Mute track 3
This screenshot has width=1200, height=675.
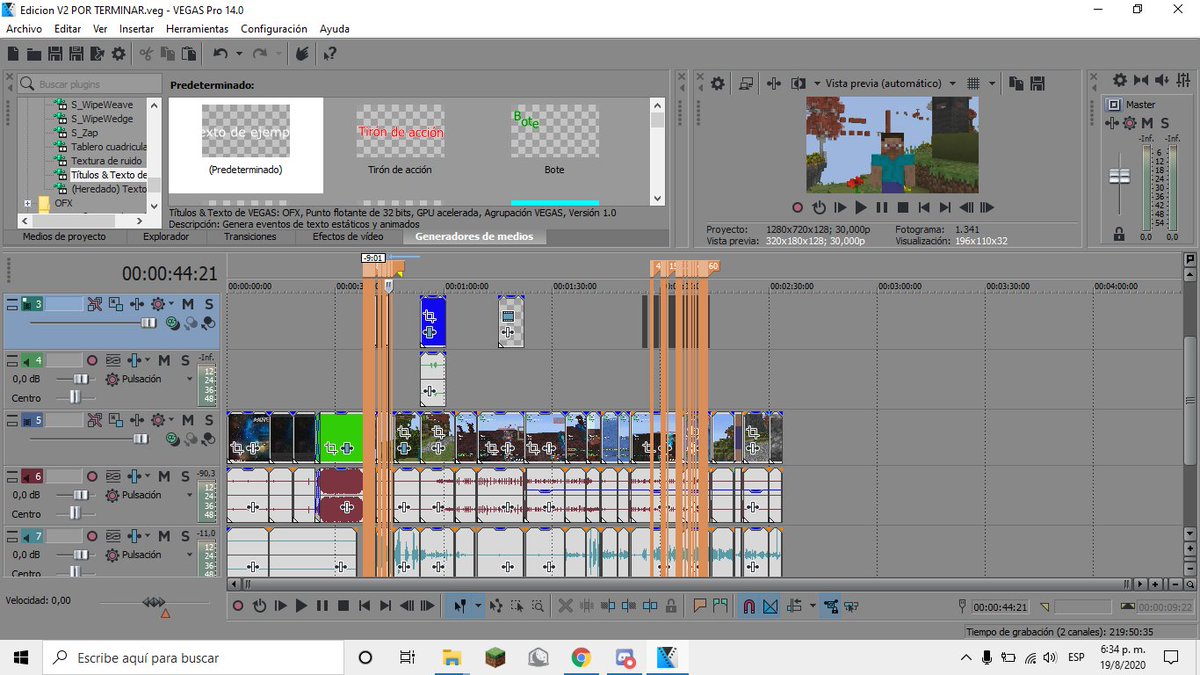click(188, 304)
